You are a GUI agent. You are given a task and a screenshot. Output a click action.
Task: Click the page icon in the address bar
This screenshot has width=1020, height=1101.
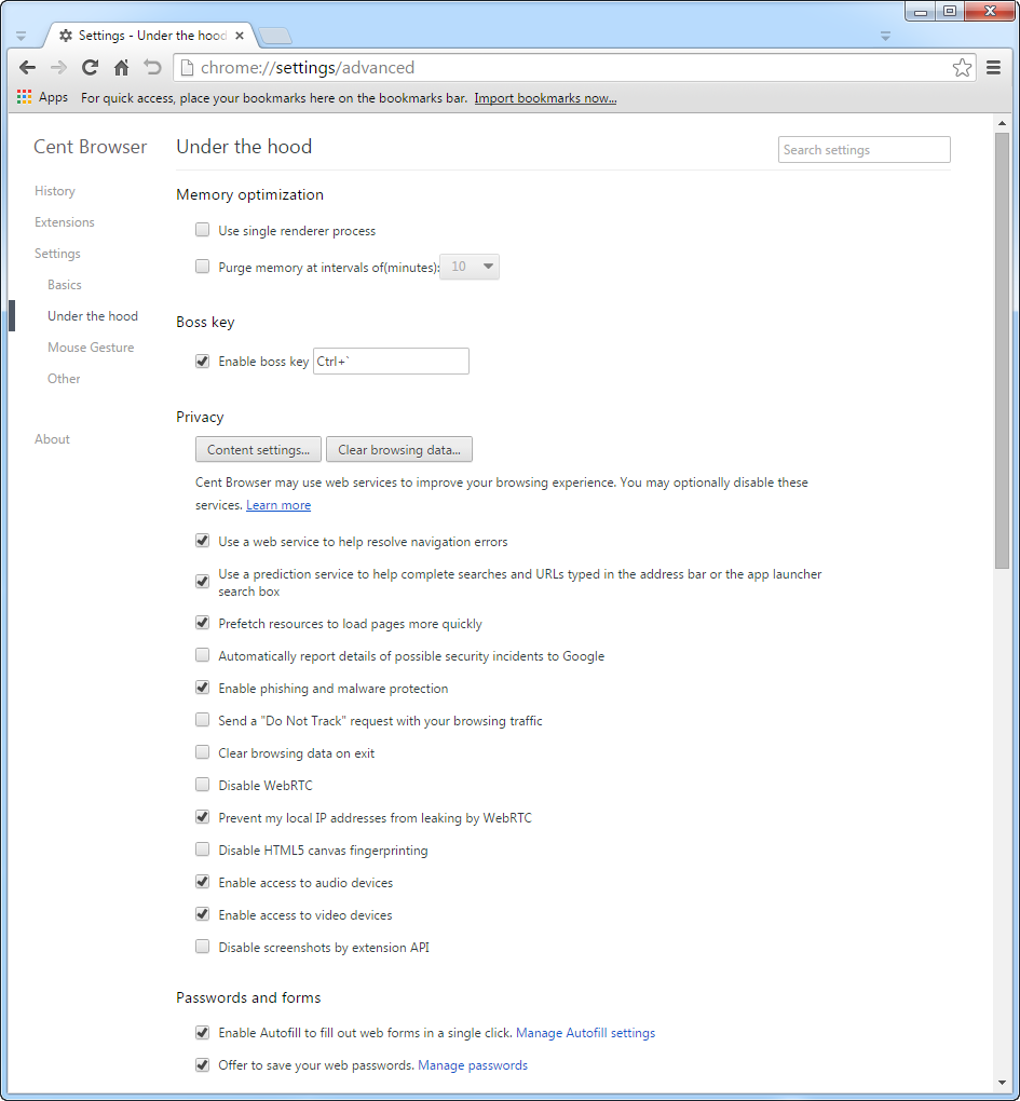tap(187, 67)
